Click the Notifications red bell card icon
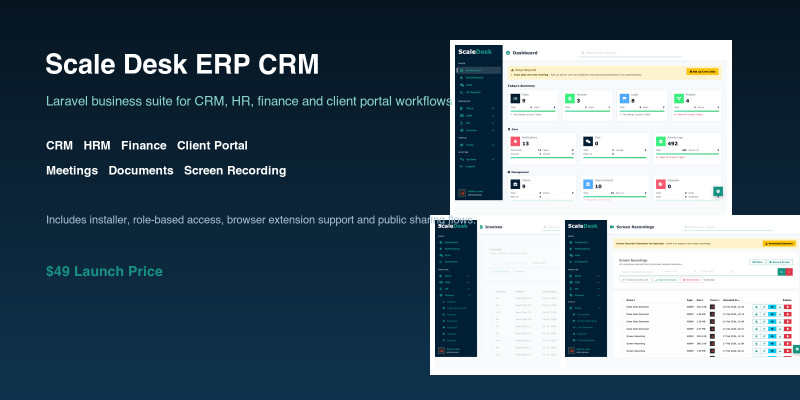 (514, 142)
